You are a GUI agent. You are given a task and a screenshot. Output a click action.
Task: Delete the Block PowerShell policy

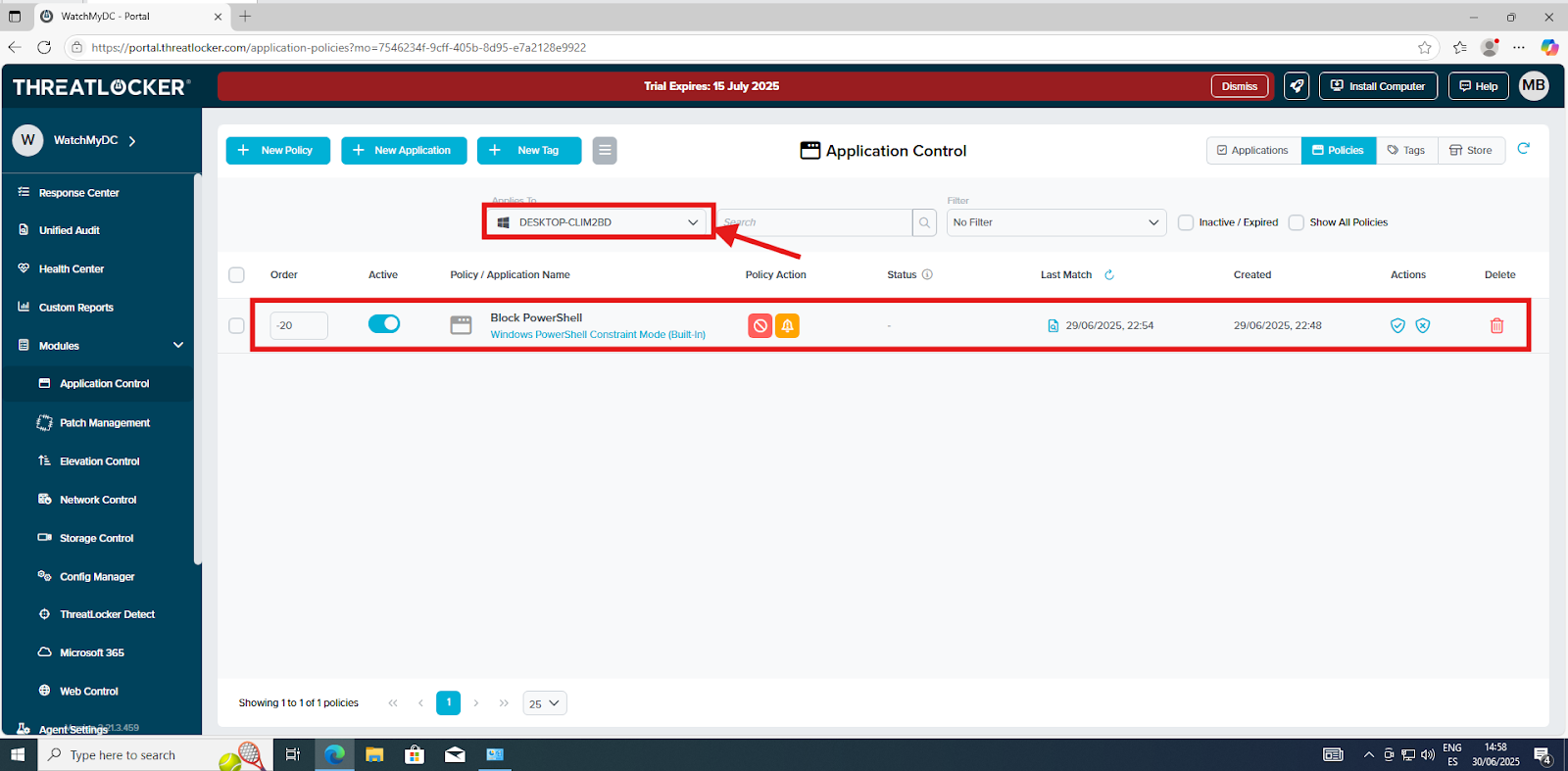click(x=1496, y=325)
